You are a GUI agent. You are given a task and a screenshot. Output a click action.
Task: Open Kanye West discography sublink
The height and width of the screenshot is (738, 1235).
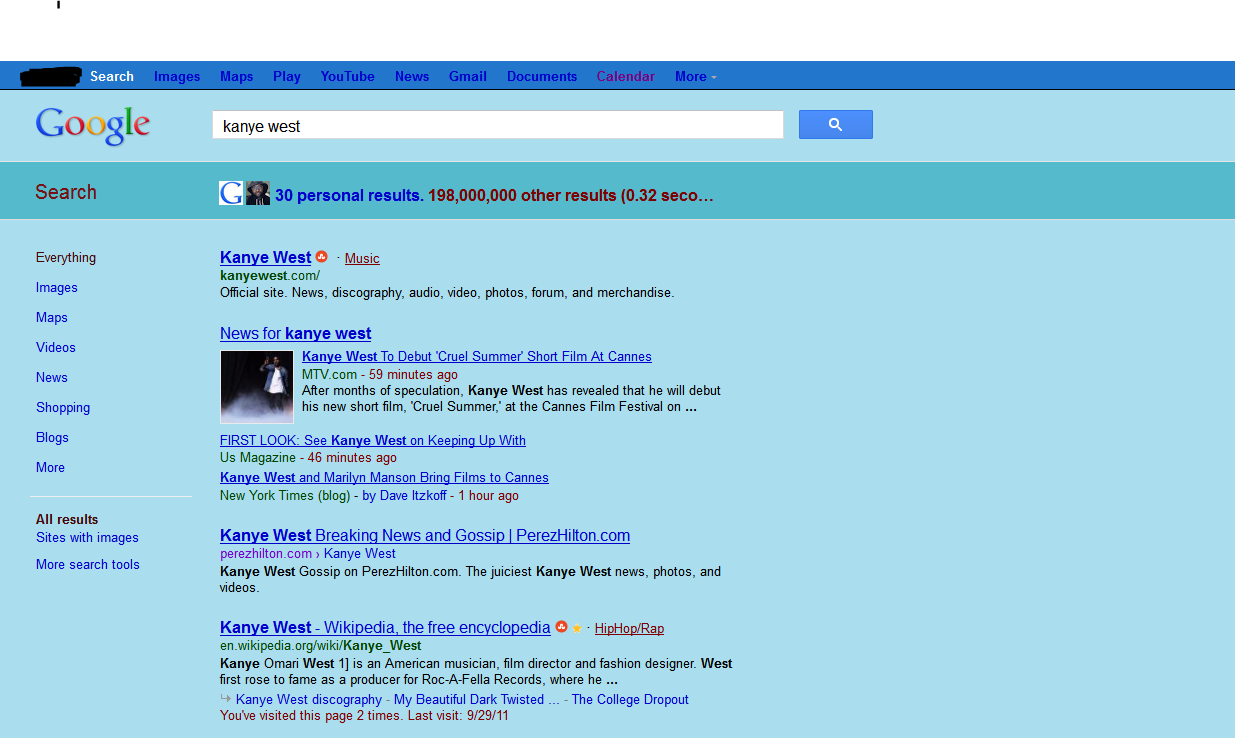pos(309,699)
